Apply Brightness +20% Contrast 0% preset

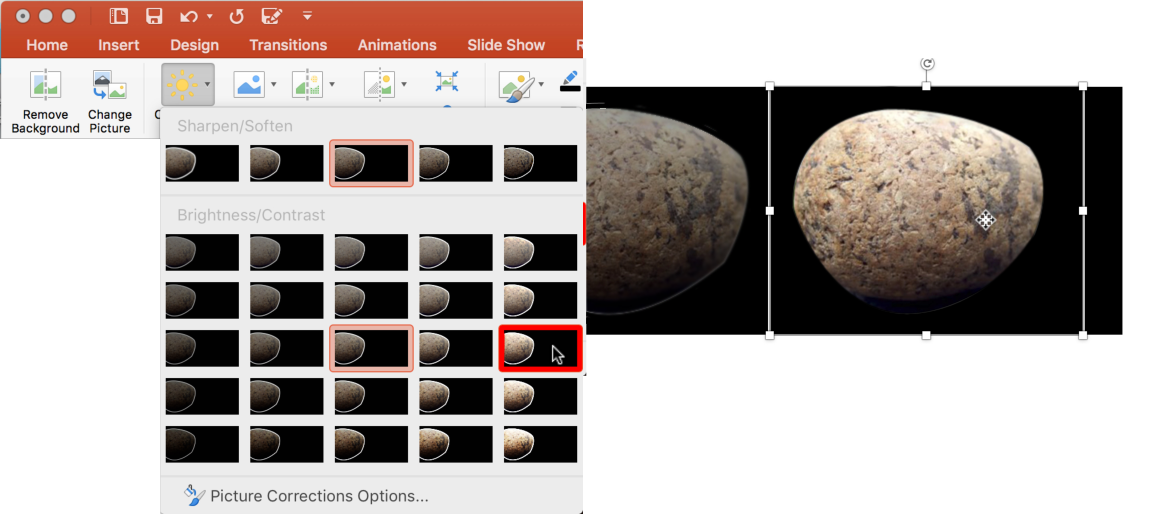[456, 348]
